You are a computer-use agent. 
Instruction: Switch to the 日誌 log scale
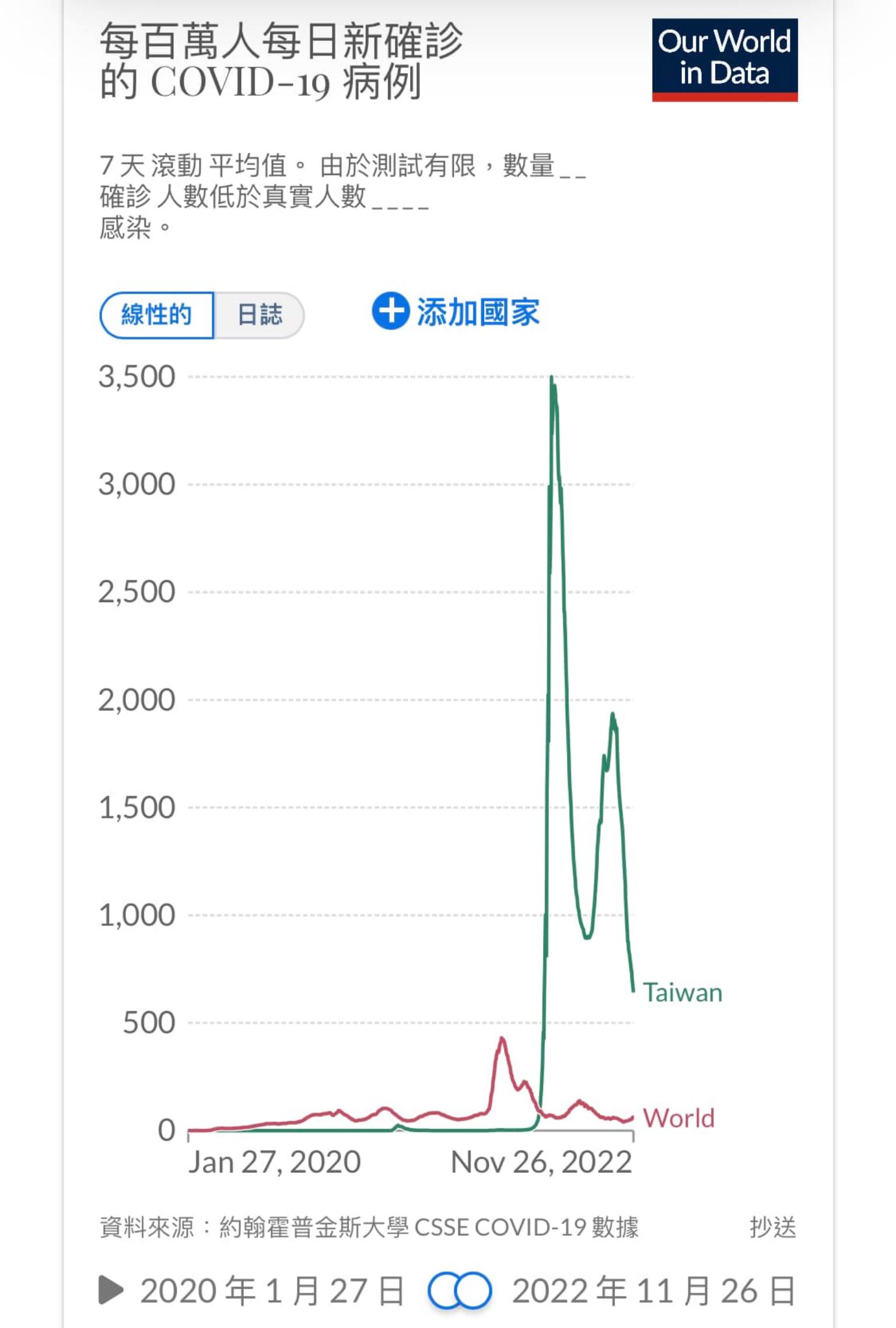260,315
